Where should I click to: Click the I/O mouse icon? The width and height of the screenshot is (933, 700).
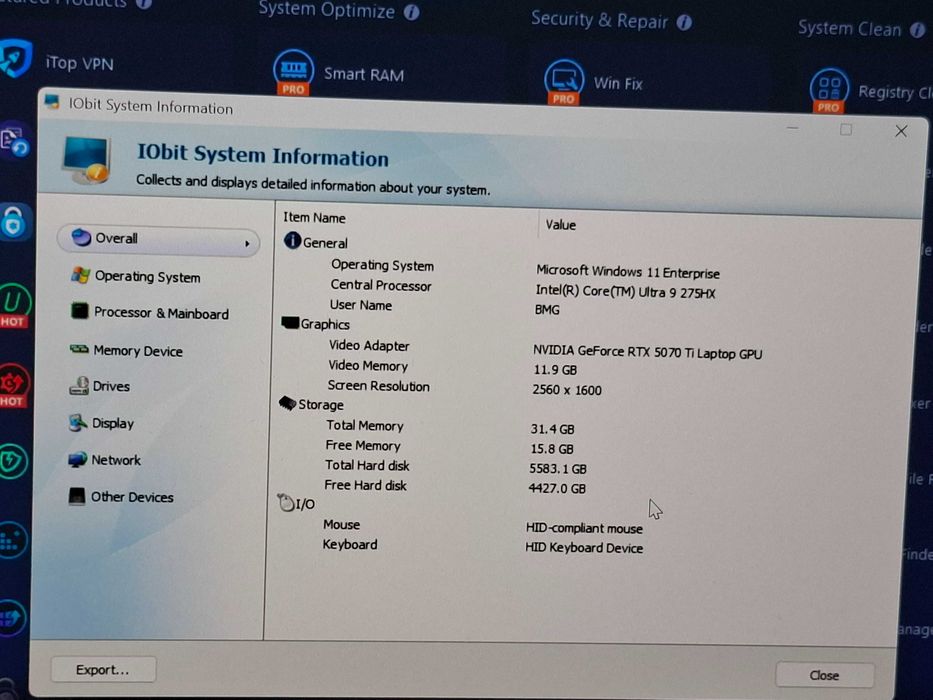[286, 502]
